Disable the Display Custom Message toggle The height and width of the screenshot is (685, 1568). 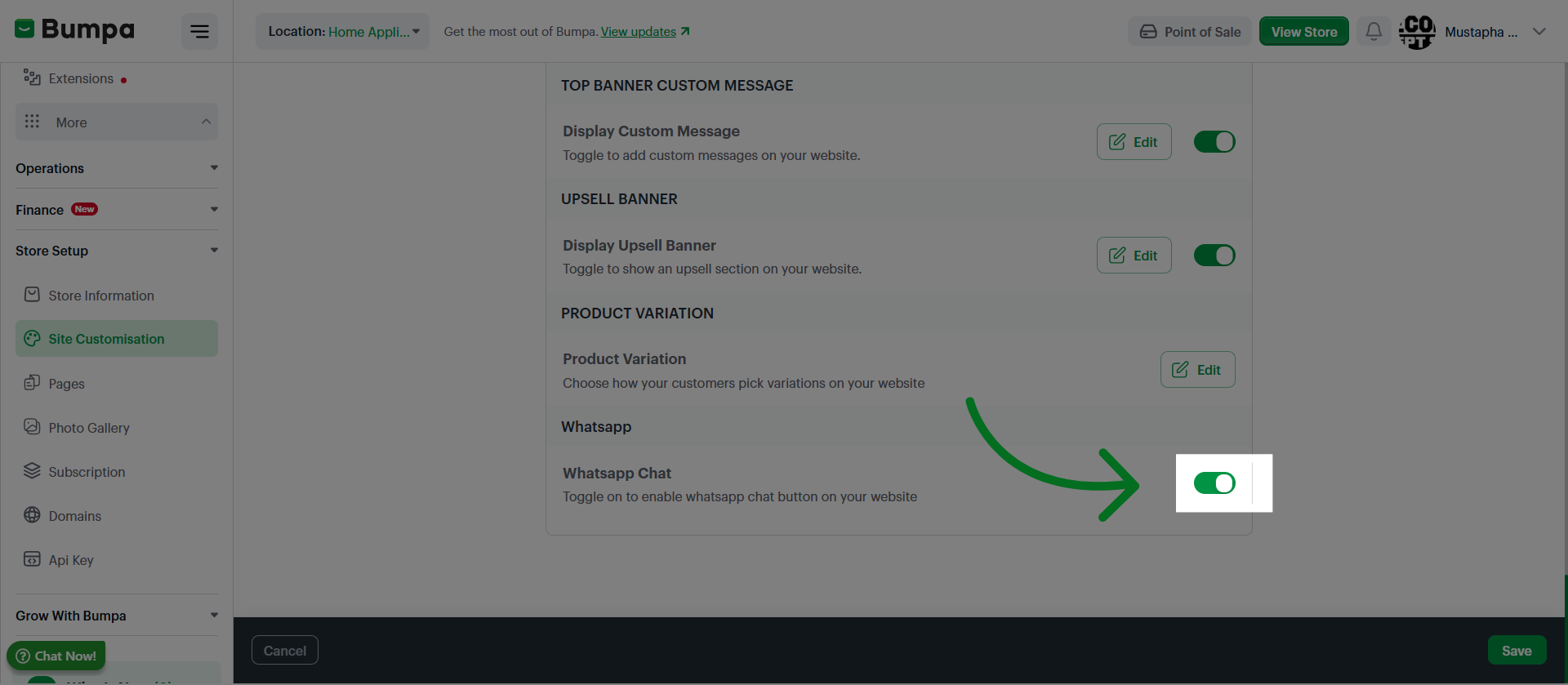pyautogui.click(x=1214, y=142)
